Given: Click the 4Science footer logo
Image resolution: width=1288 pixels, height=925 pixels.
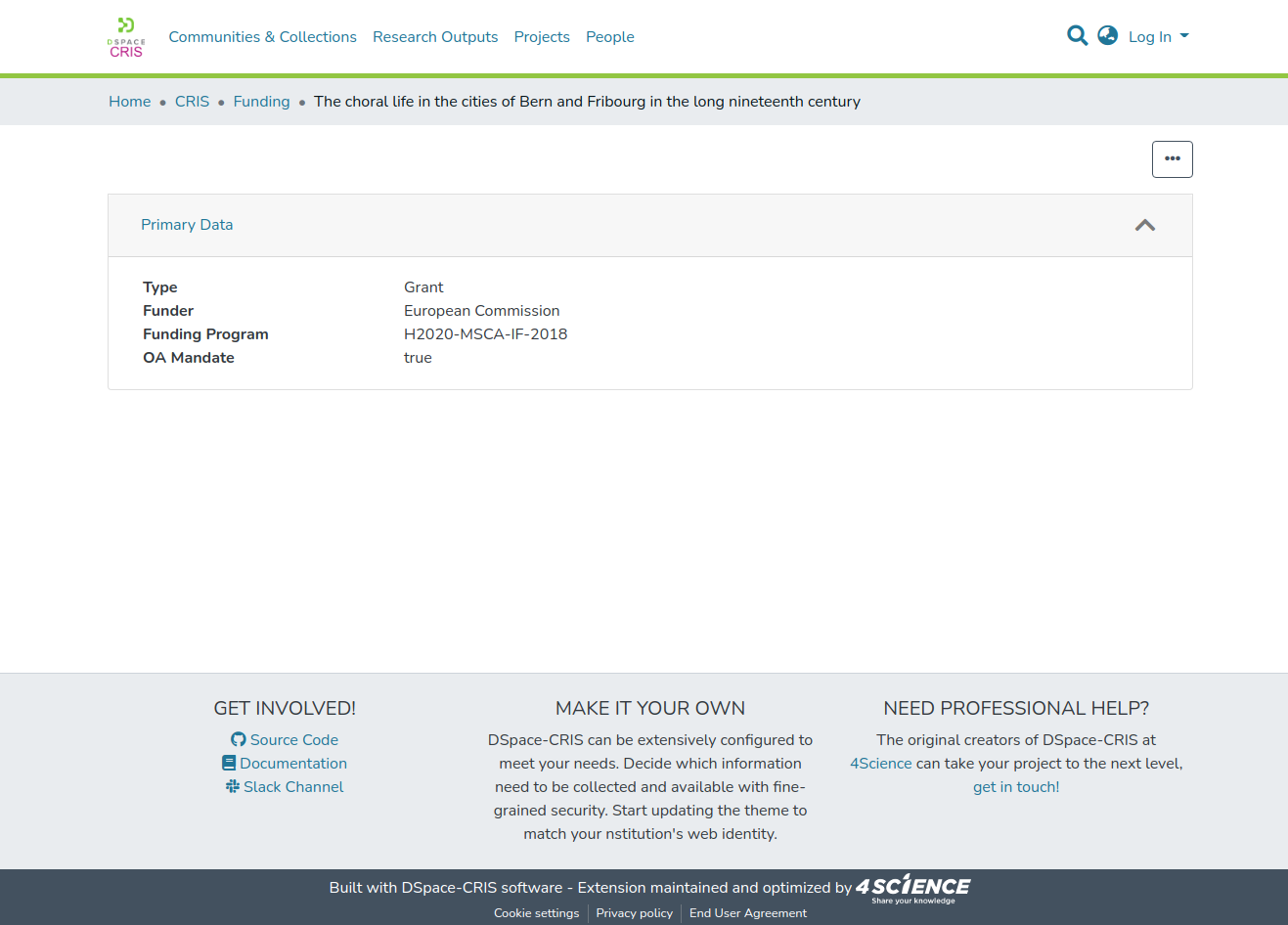Looking at the screenshot, I should [x=912, y=888].
